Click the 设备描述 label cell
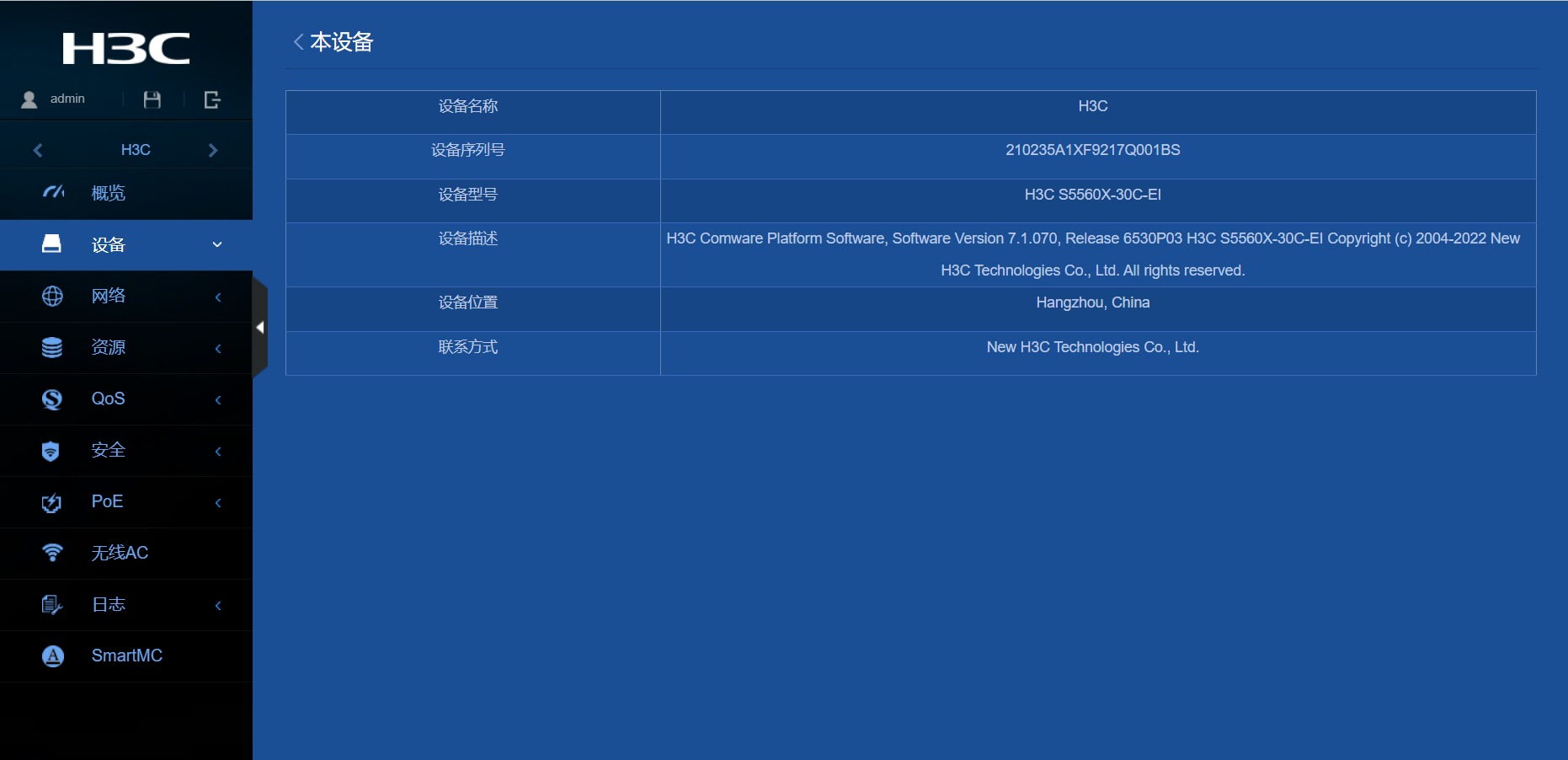1568x760 pixels. (473, 254)
